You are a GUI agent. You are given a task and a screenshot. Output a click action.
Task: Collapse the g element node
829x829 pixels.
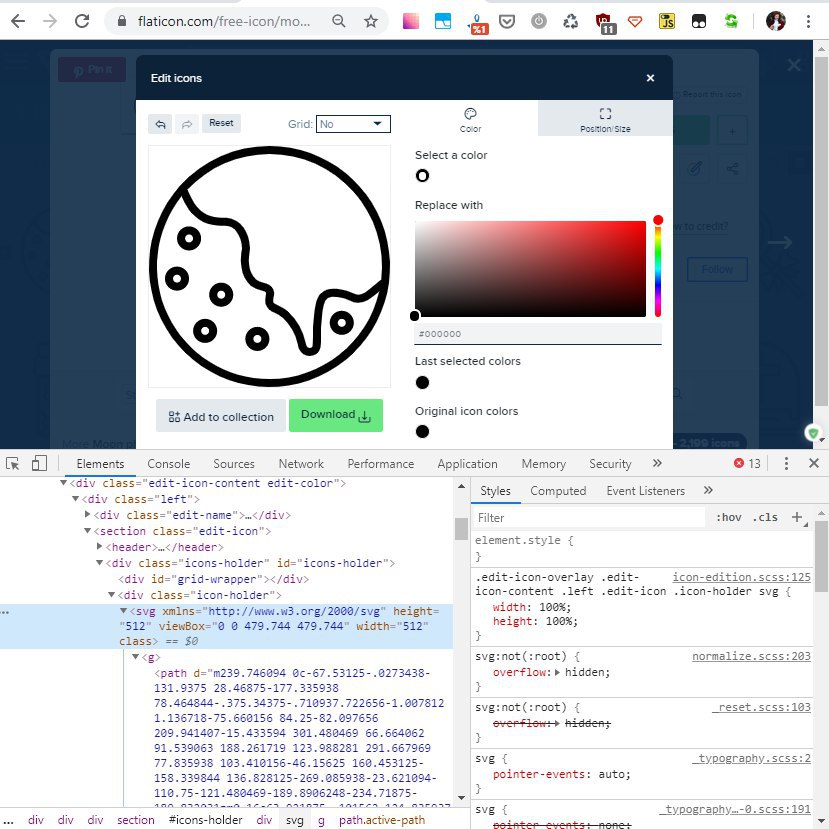(x=135, y=657)
